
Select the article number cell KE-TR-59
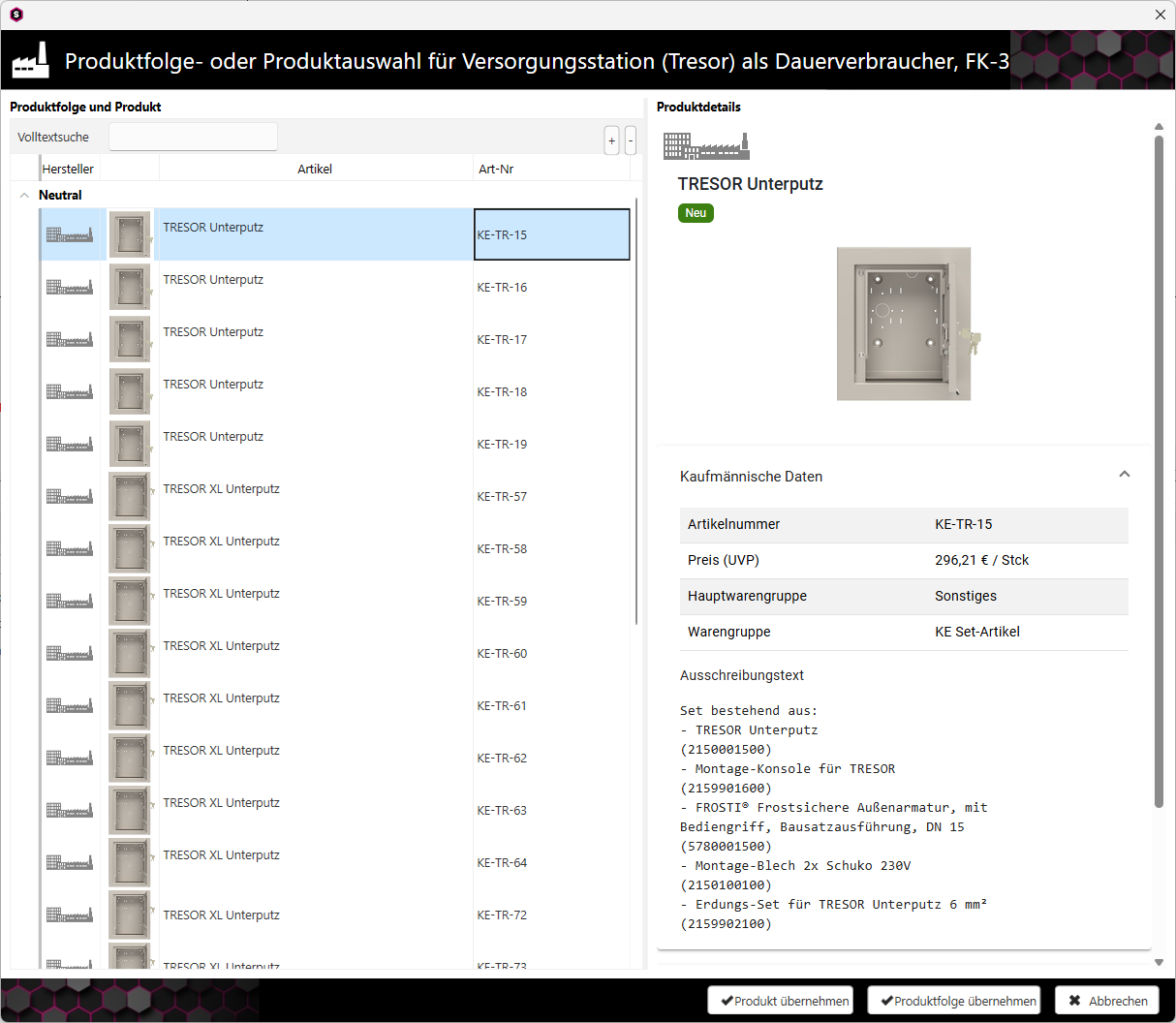coord(552,601)
